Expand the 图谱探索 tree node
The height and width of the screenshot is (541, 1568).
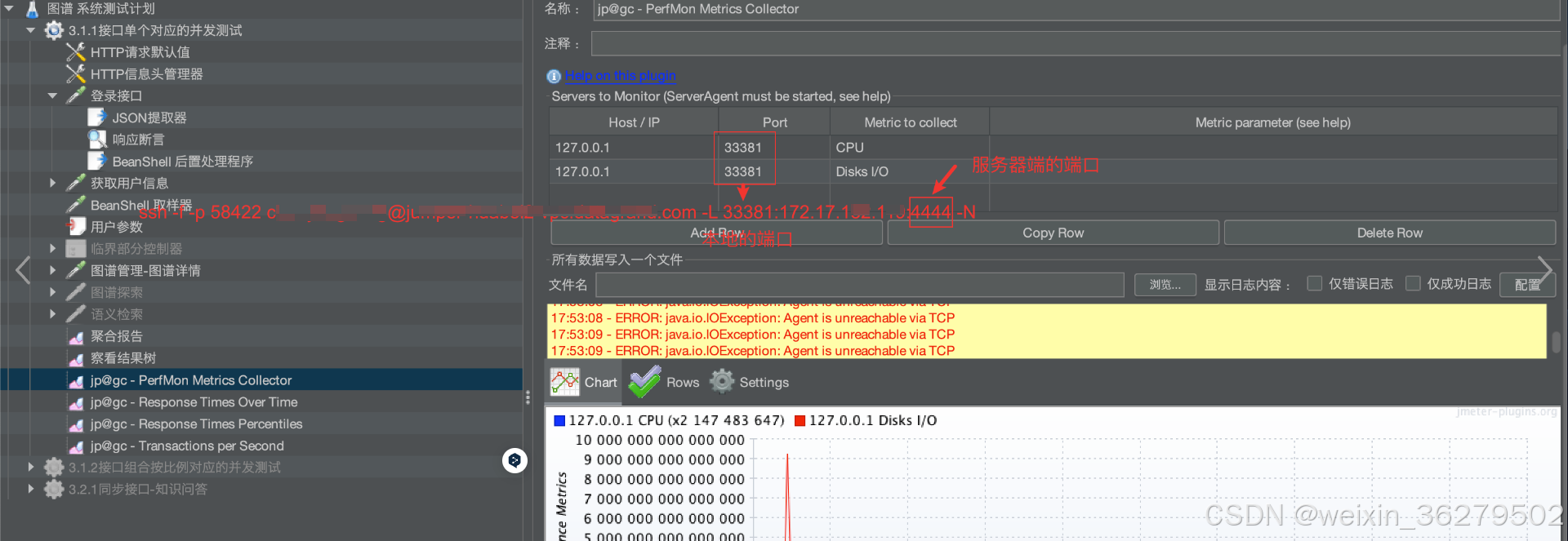pyautogui.click(x=52, y=292)
